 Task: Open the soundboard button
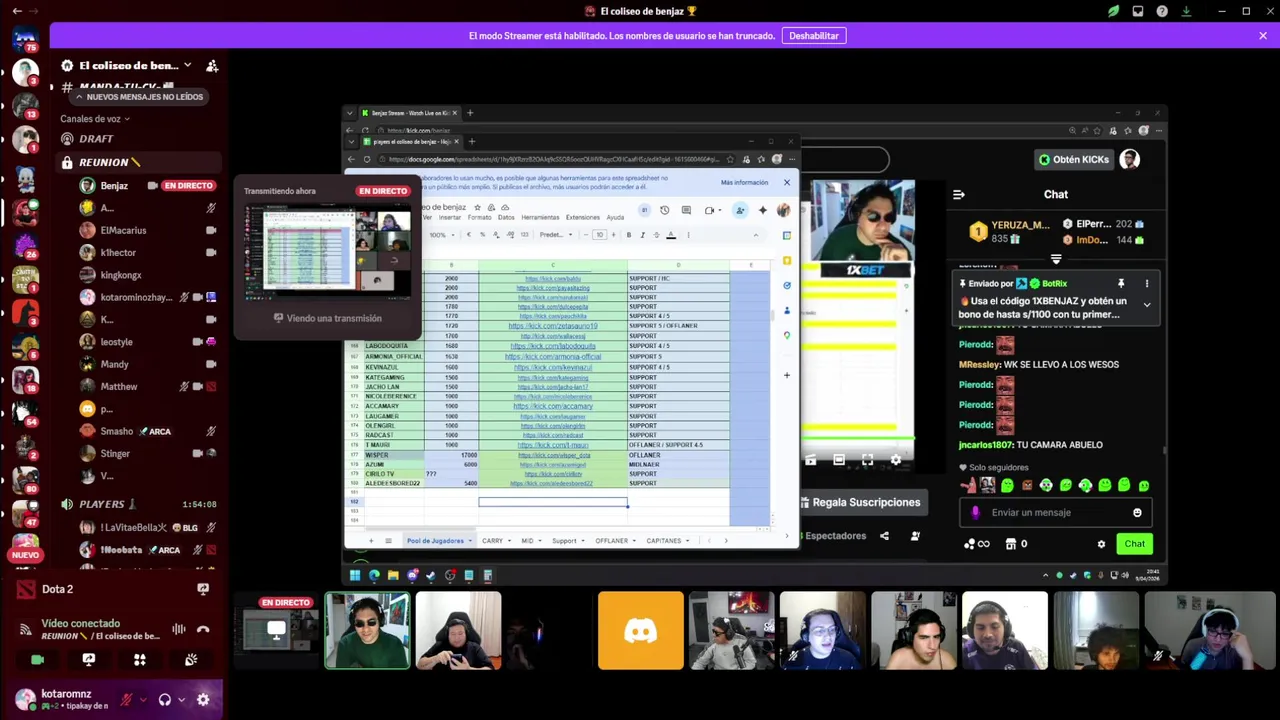191,660
